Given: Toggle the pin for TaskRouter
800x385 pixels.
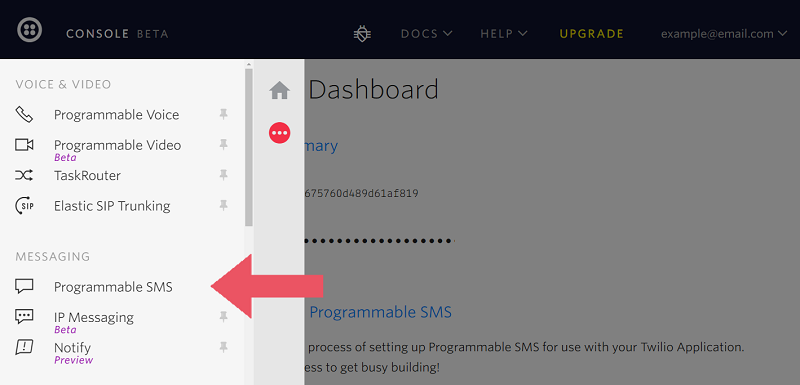Looking at the screenshot, I should [223, 175].
